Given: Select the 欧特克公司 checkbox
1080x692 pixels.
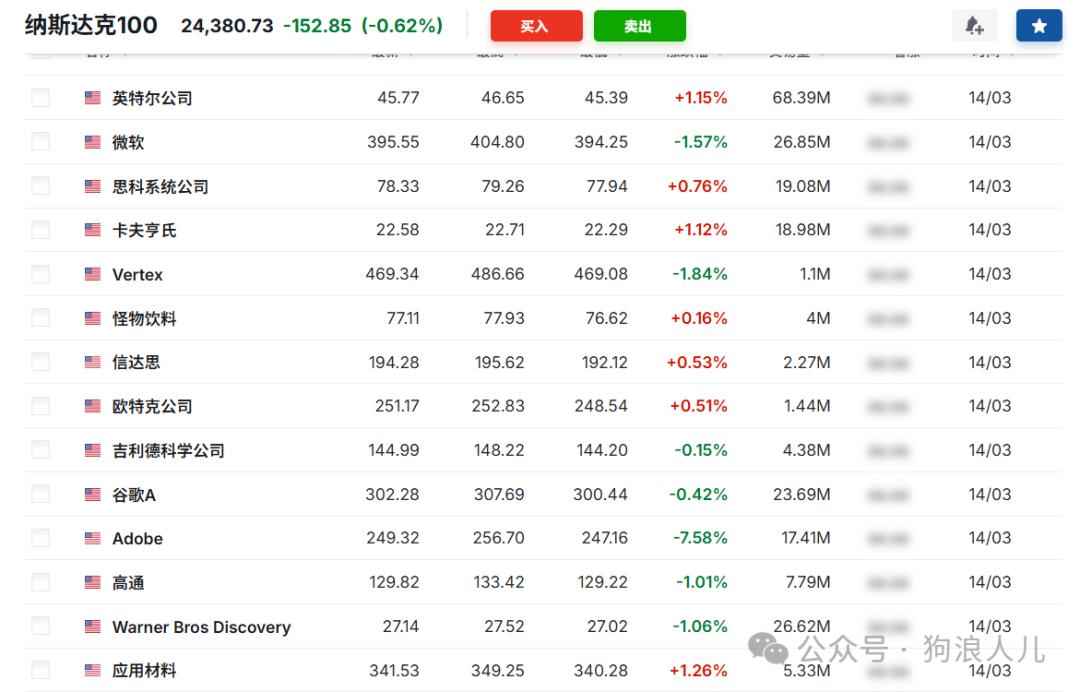Looking at the screenshot, I should pos(41,406).
